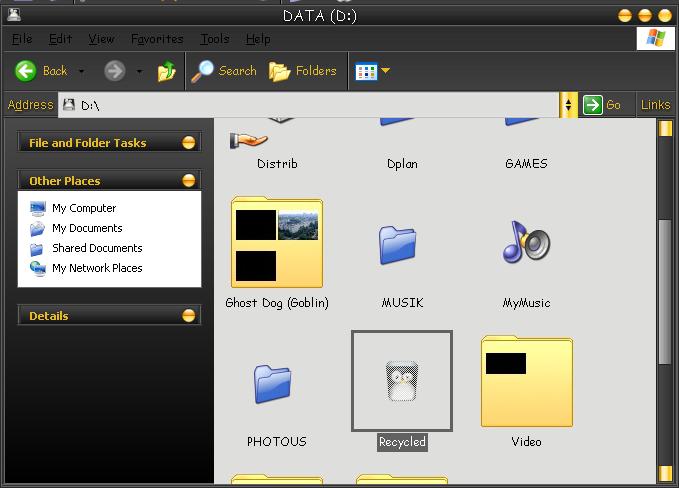Open the Favorites menu
Viewport: 679px width, 488px height.
point(157,39)
